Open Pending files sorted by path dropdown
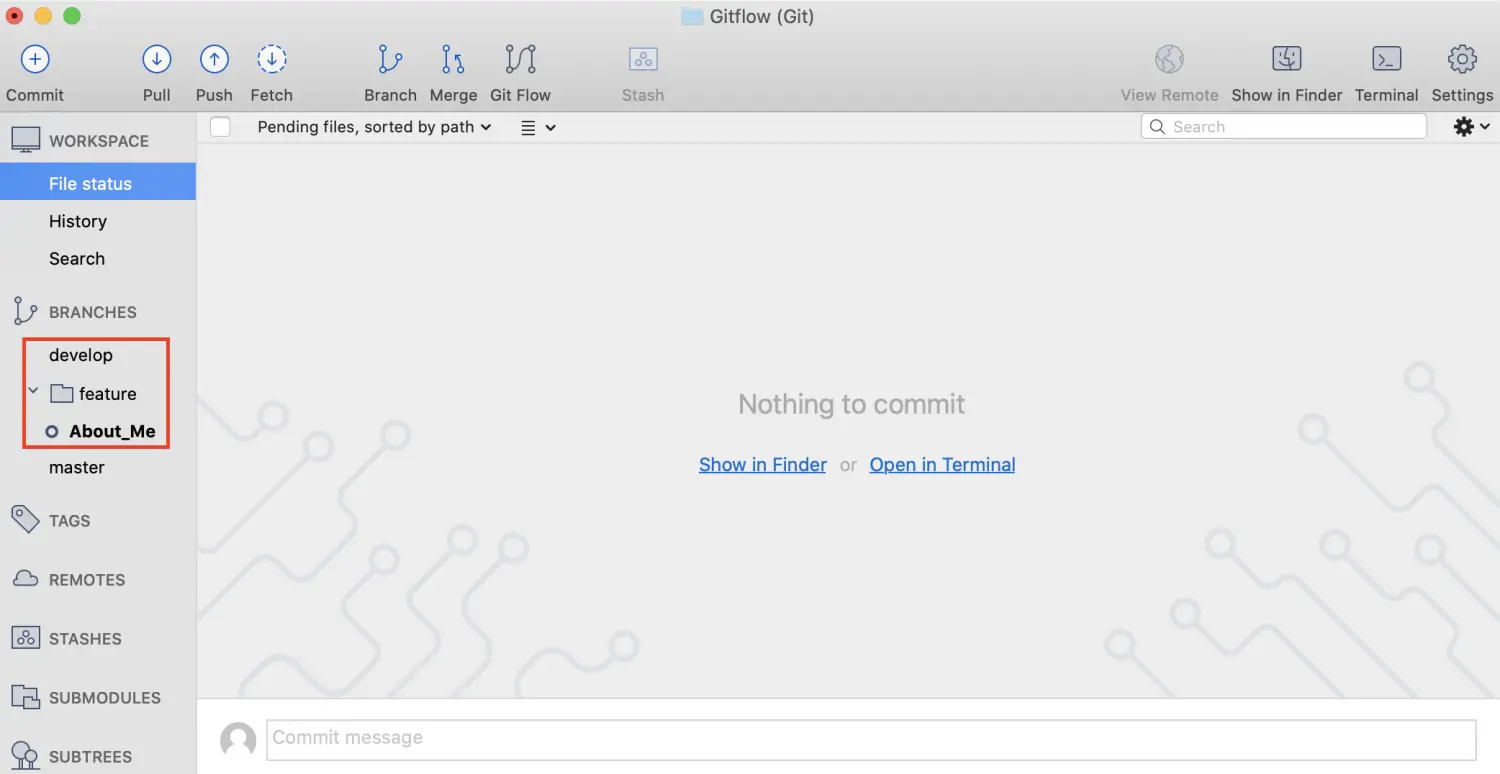Viewport: 1500px width, 774px height. point(375,127)
